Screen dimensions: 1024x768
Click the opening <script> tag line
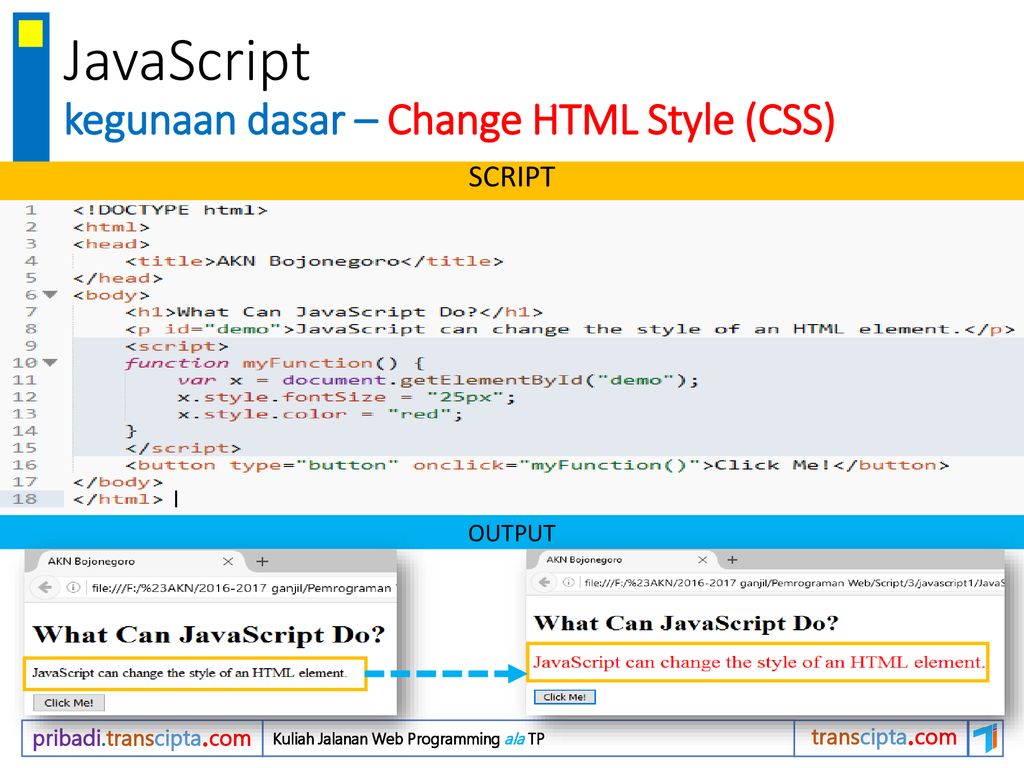(x=177, y=346)
